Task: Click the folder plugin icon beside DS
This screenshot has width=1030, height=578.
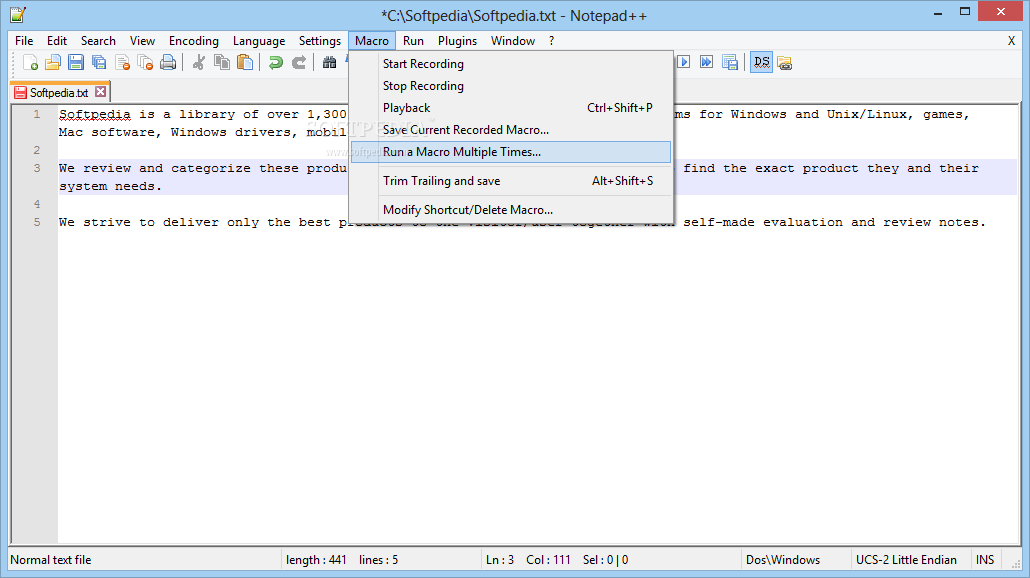Action: pos(784,63)
